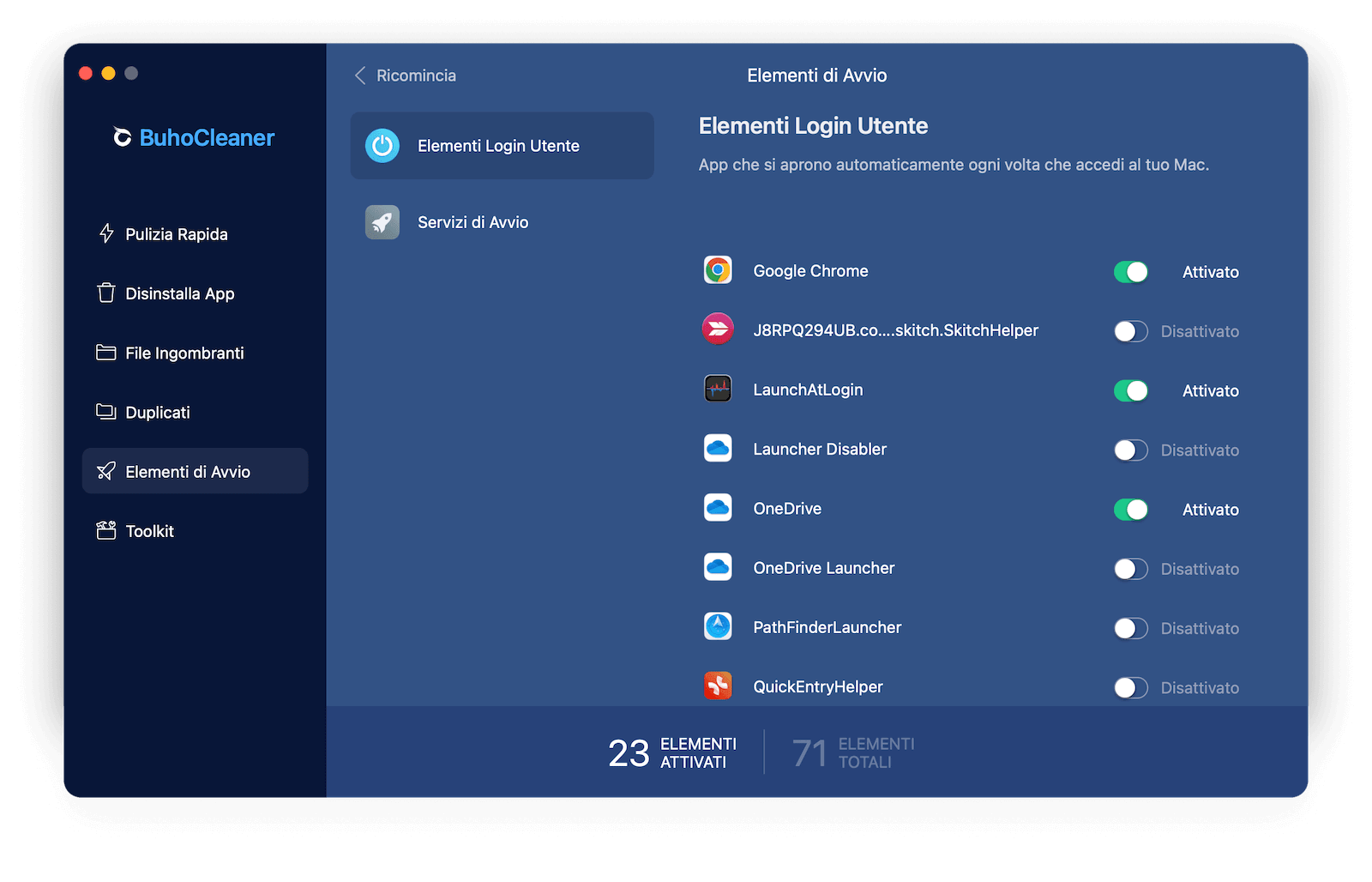Select Elementi di Avvio sidebar item
This screenshot has height=882, width=1372.
pos(195,471)
